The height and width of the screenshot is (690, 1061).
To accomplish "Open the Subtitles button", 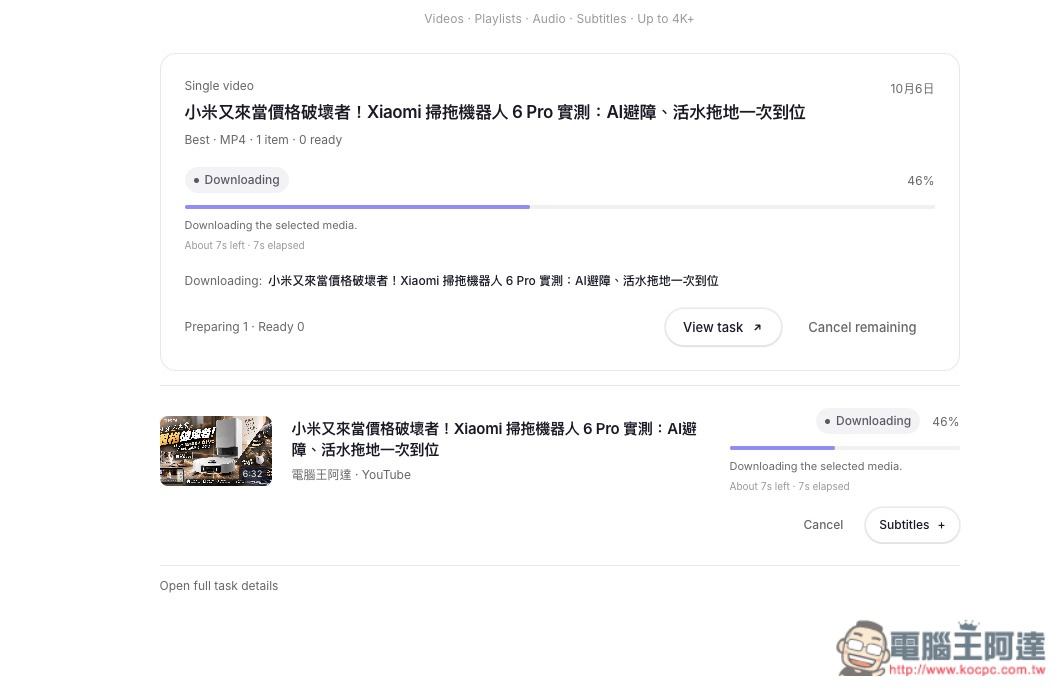I will 911,525.
